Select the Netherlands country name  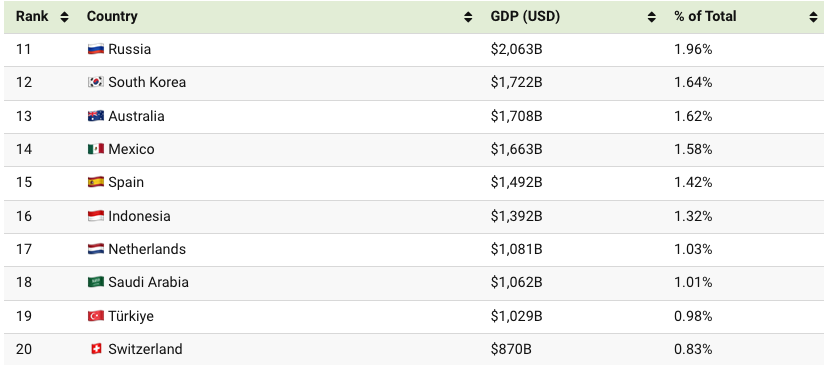tap(147, 249)
